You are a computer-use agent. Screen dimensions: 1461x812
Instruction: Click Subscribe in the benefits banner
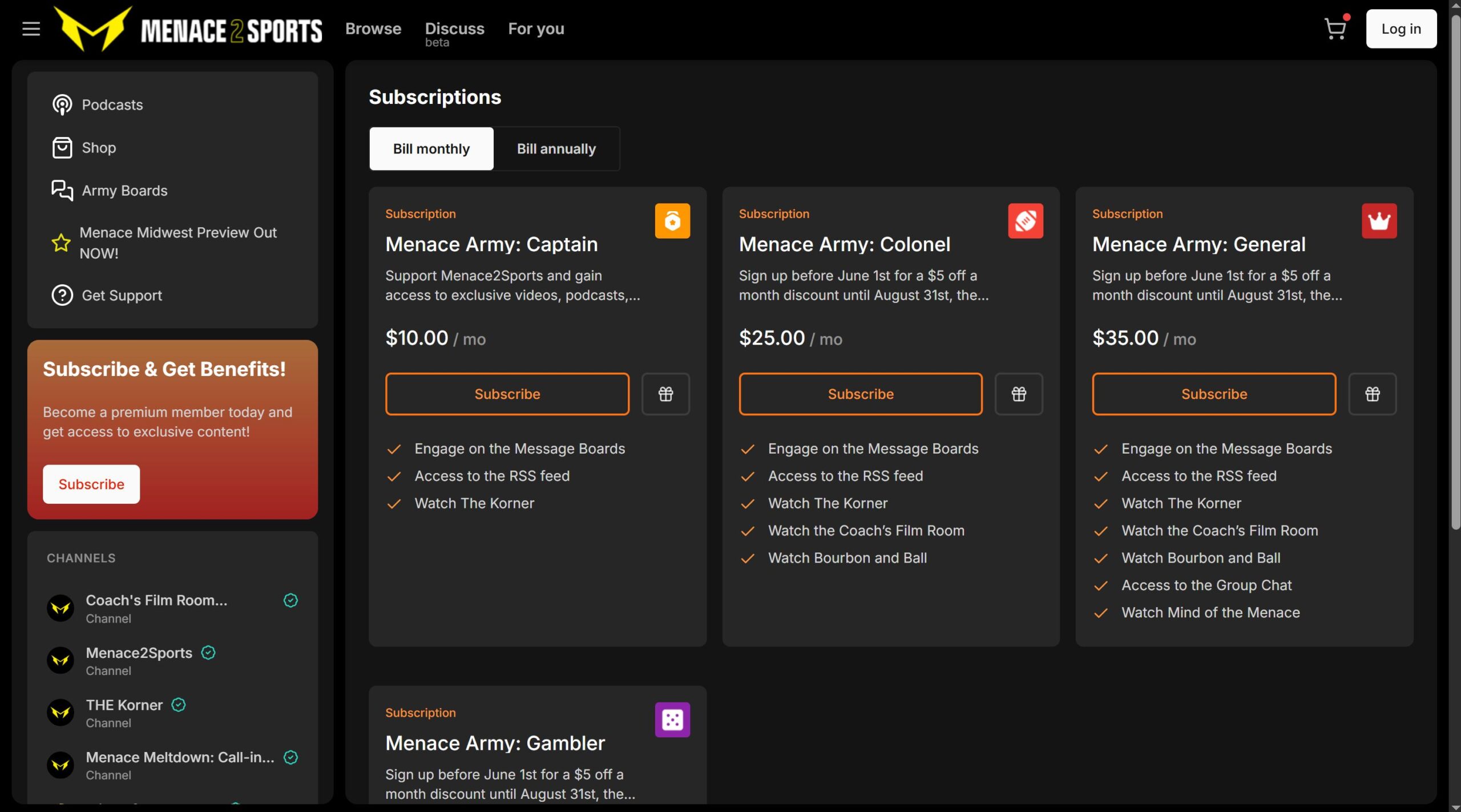click(x=91, y=484)
